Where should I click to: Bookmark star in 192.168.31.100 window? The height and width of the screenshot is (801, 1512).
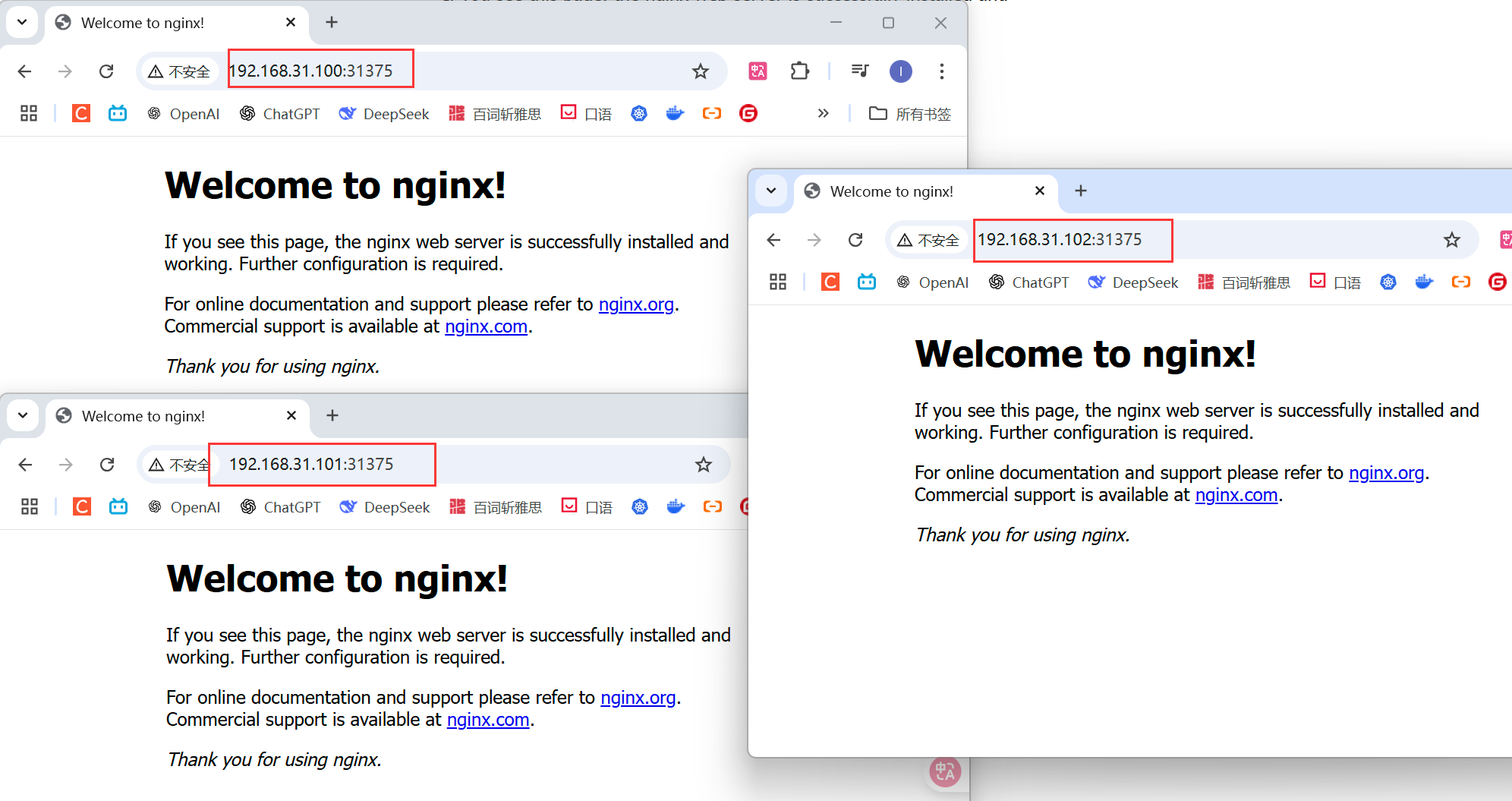pos(700,71)
